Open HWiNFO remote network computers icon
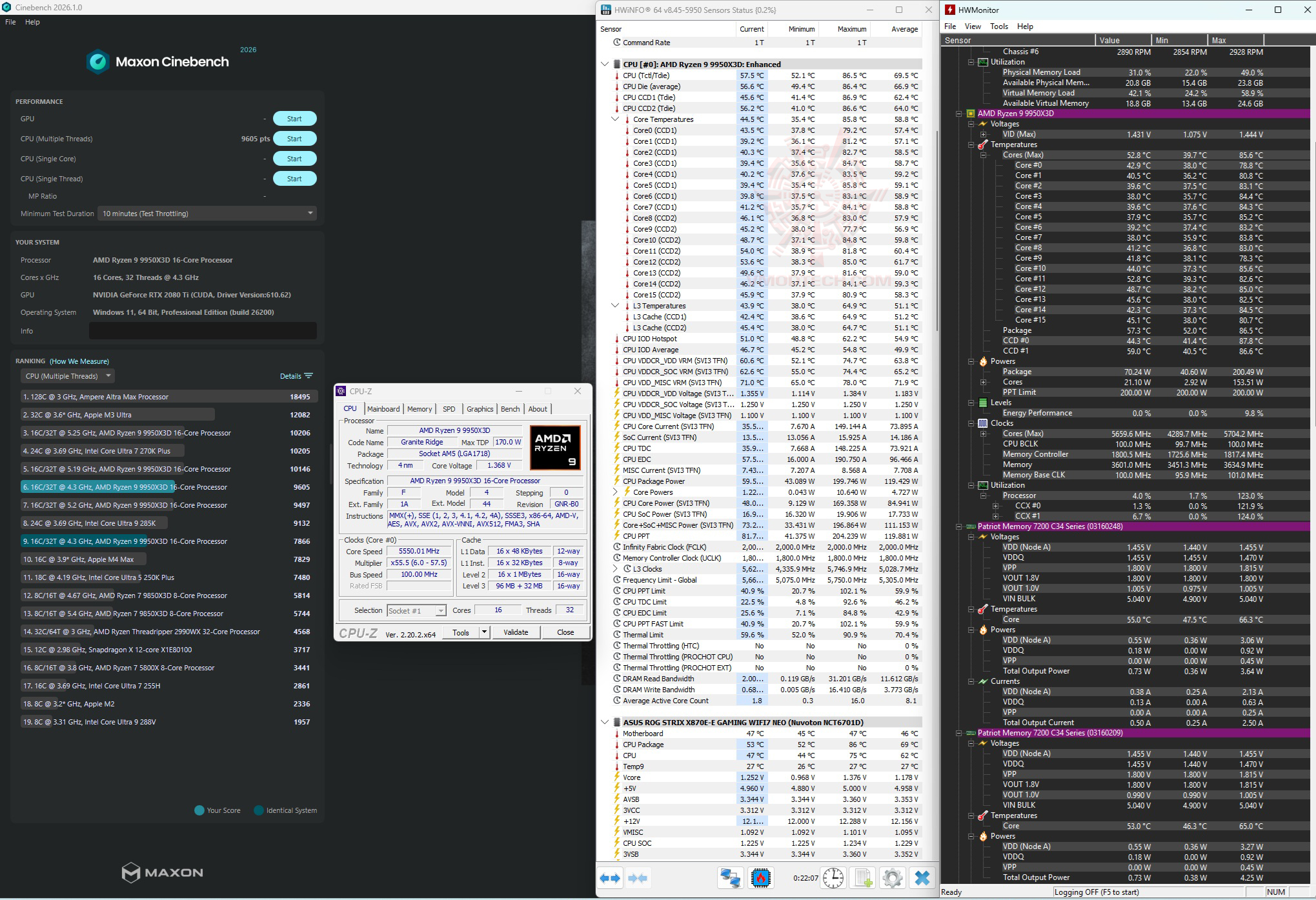The image size is (1316, 900). click(731, 878)
